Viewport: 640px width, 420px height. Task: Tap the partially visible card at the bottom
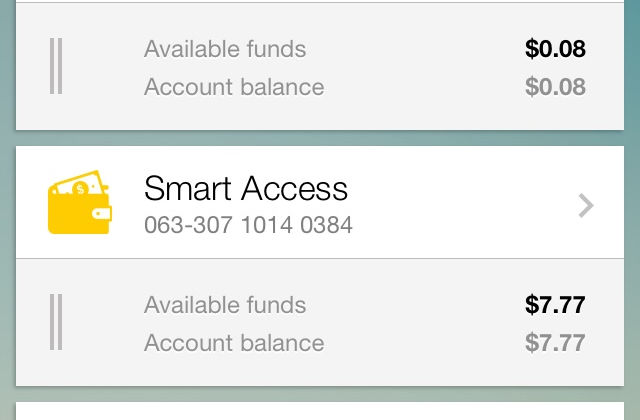[320, 411]
